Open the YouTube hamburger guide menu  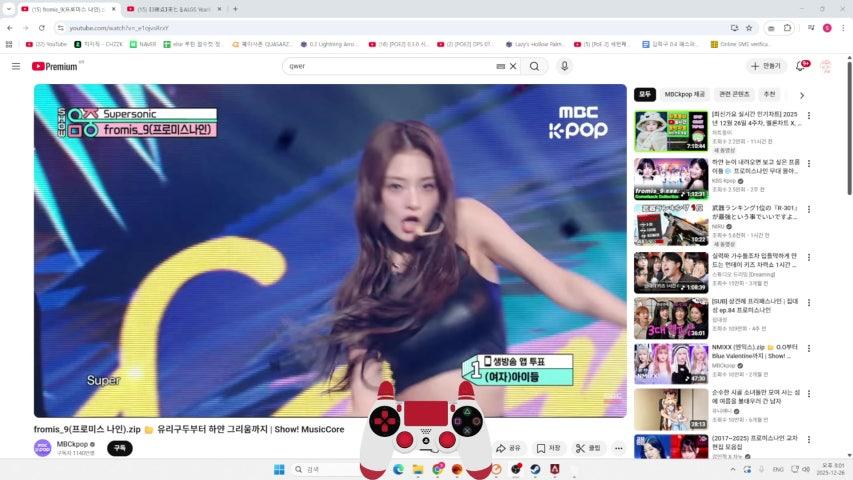(16, 66)
